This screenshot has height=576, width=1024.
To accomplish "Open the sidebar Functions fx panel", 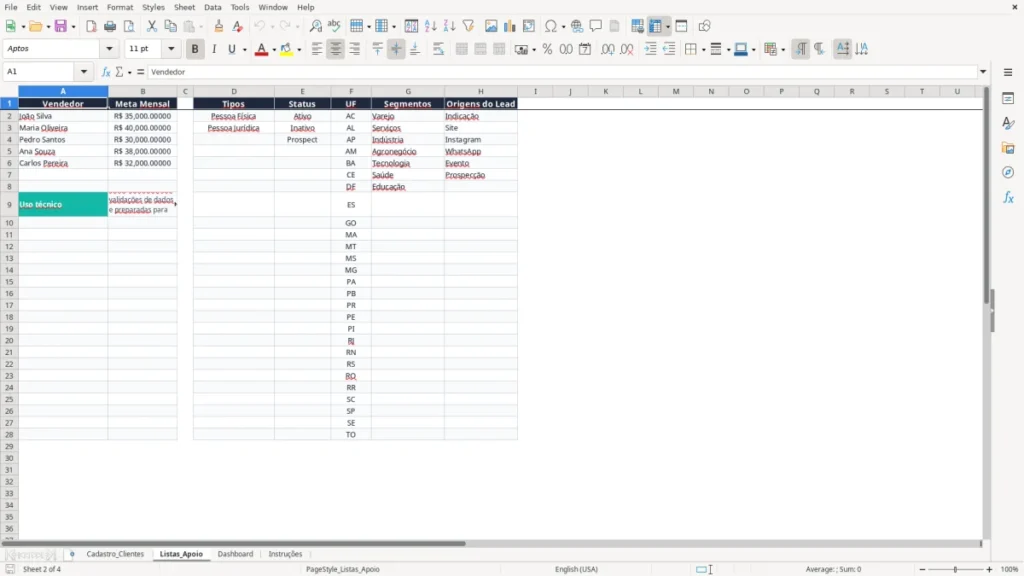I will (x=1008, y=197).
